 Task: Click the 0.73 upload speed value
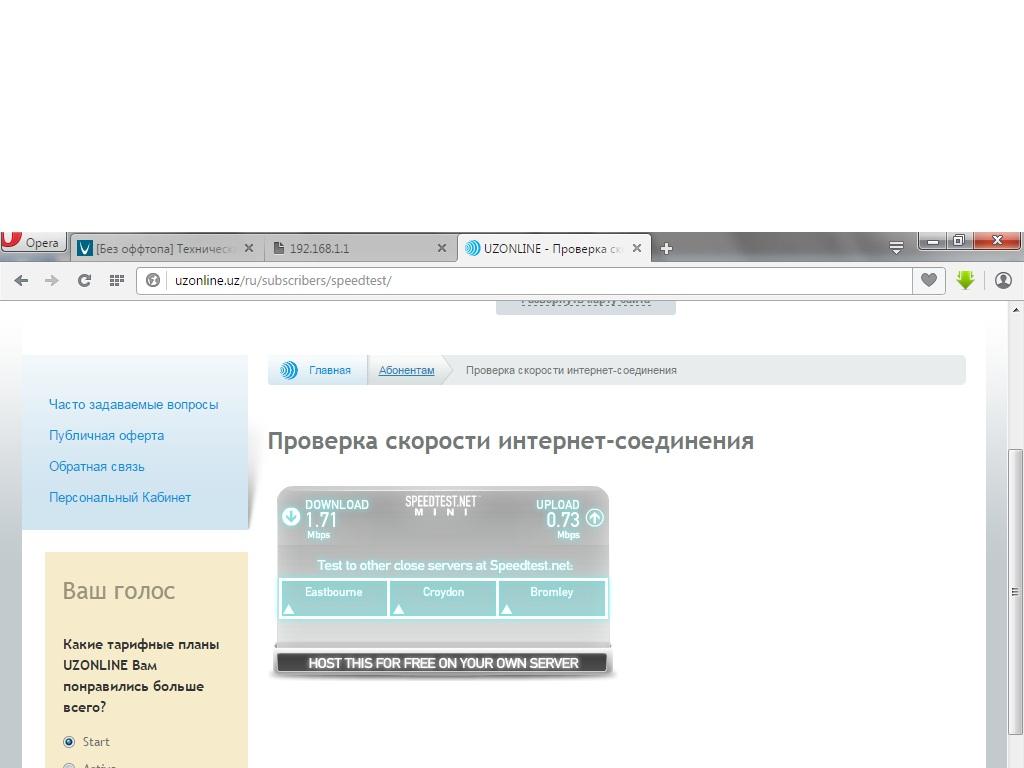click(x=563, y=520)
